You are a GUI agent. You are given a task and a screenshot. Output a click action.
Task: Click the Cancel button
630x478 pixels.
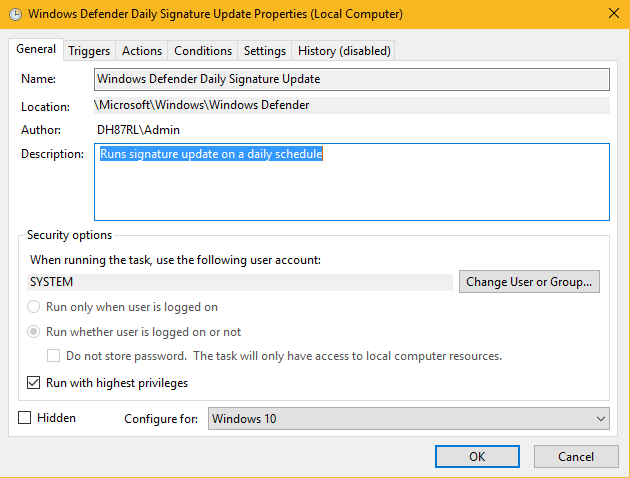[576, 456]
